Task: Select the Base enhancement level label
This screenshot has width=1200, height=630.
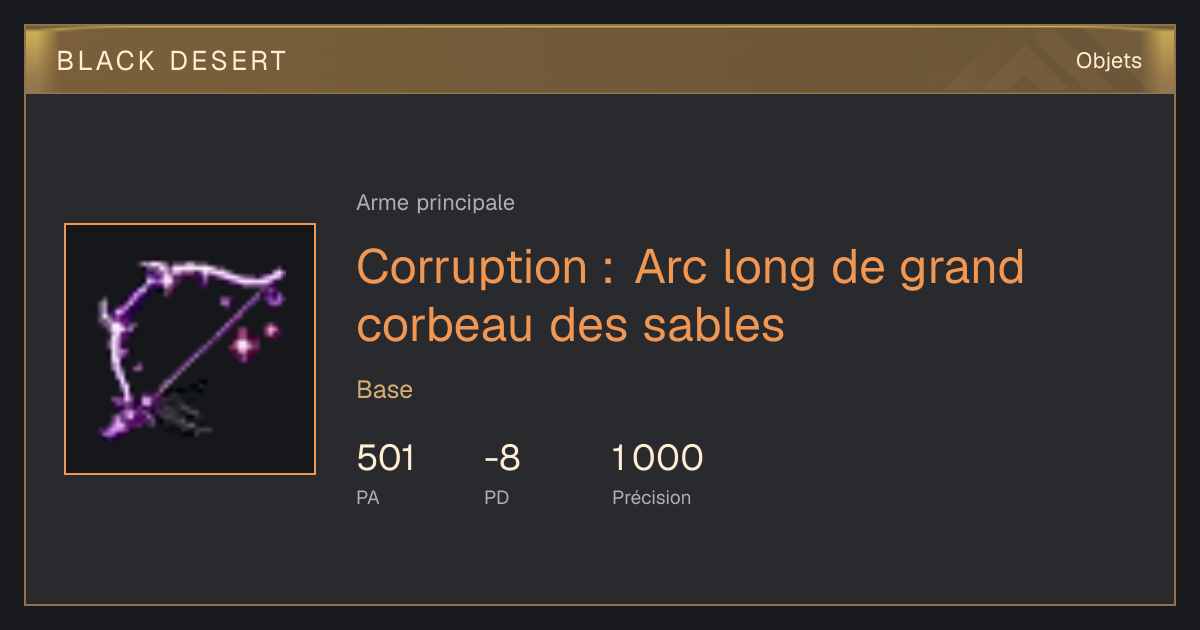Action: 385,390
